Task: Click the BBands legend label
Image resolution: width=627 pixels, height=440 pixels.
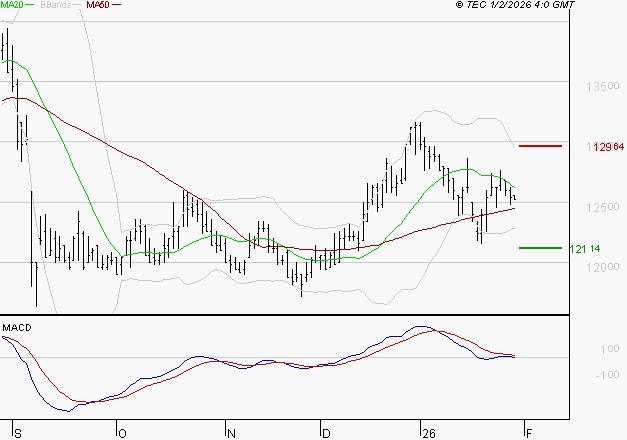Action: (x=56, y=4)
